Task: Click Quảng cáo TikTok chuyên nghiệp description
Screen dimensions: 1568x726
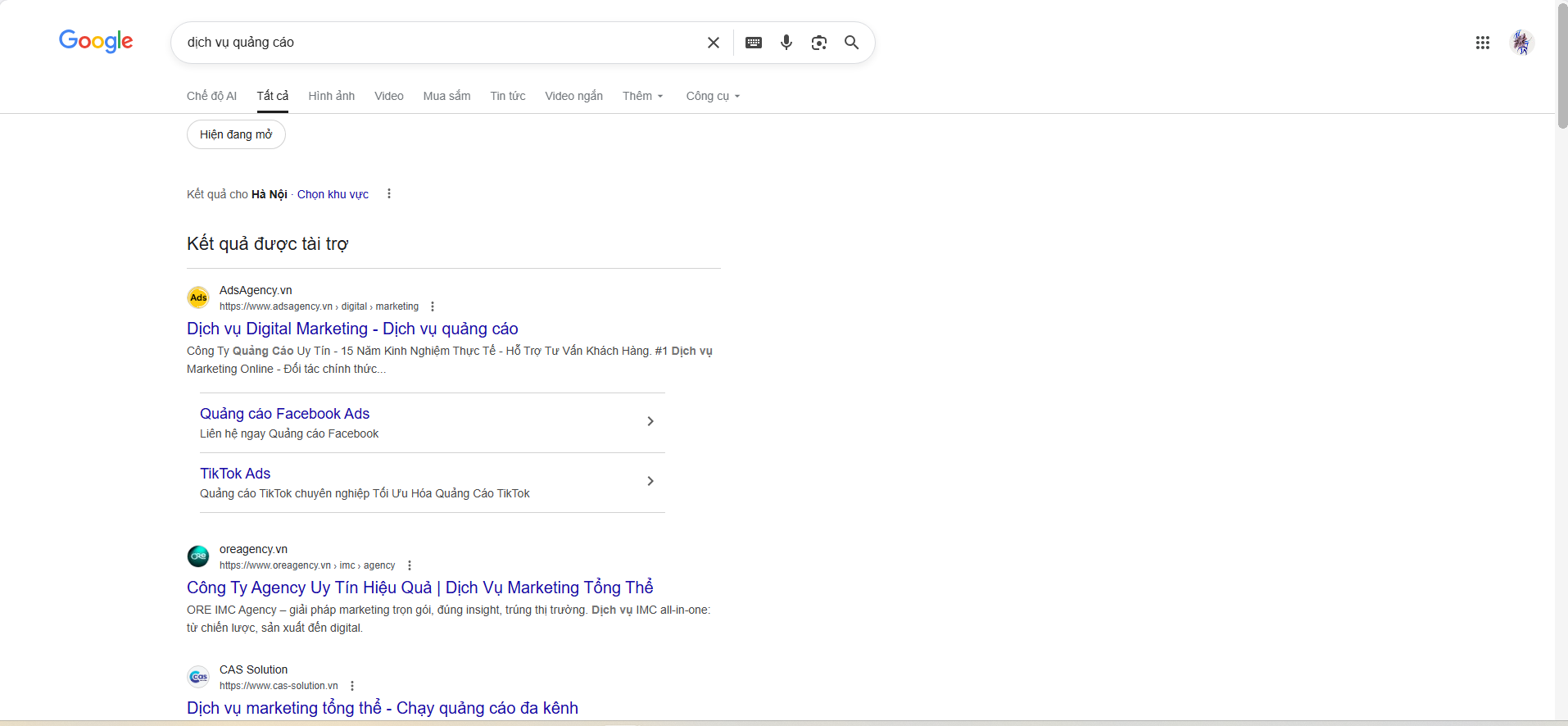Action: tap(365, 493)
